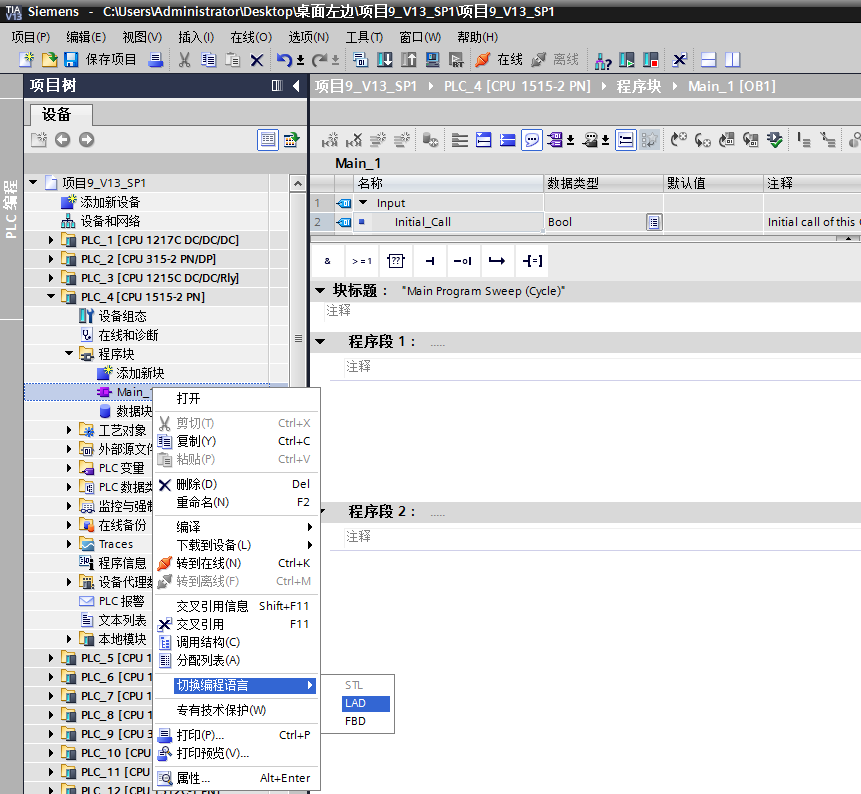This screenshot has height=794, width=861.
Task: Click the scissors cut icon in the main toolbar
Action: (184, 59)
